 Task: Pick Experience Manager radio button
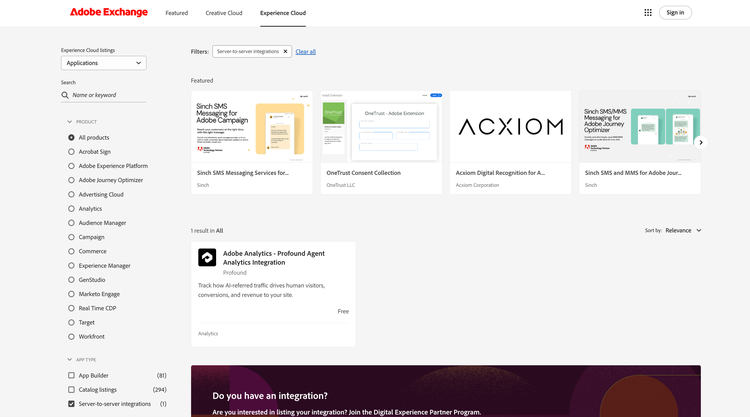71,265
